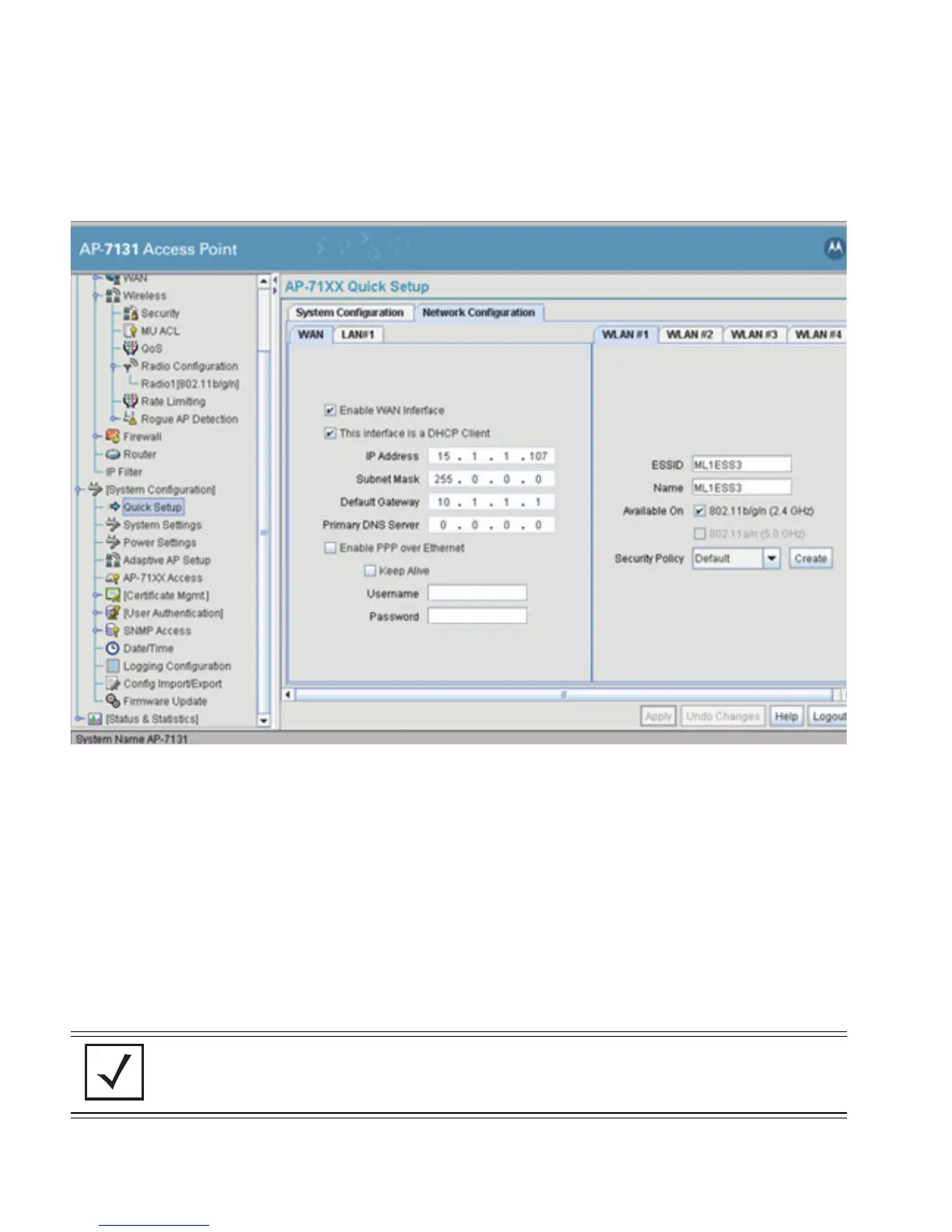Click the Rate Limiting icon
The width and height of the screenshot is (952, 1232).
(131, 401)
